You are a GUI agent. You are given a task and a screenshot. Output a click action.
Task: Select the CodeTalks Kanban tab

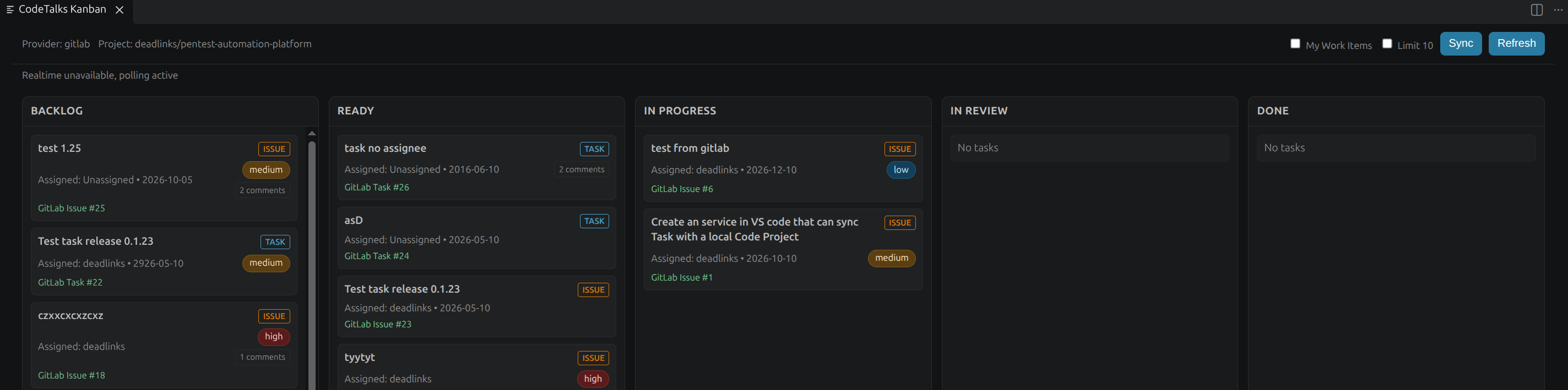tap(63, 10)
